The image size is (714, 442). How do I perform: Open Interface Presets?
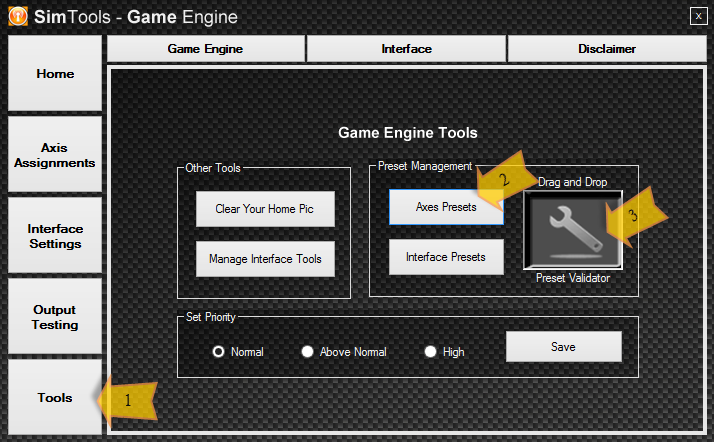coord(446,257)
